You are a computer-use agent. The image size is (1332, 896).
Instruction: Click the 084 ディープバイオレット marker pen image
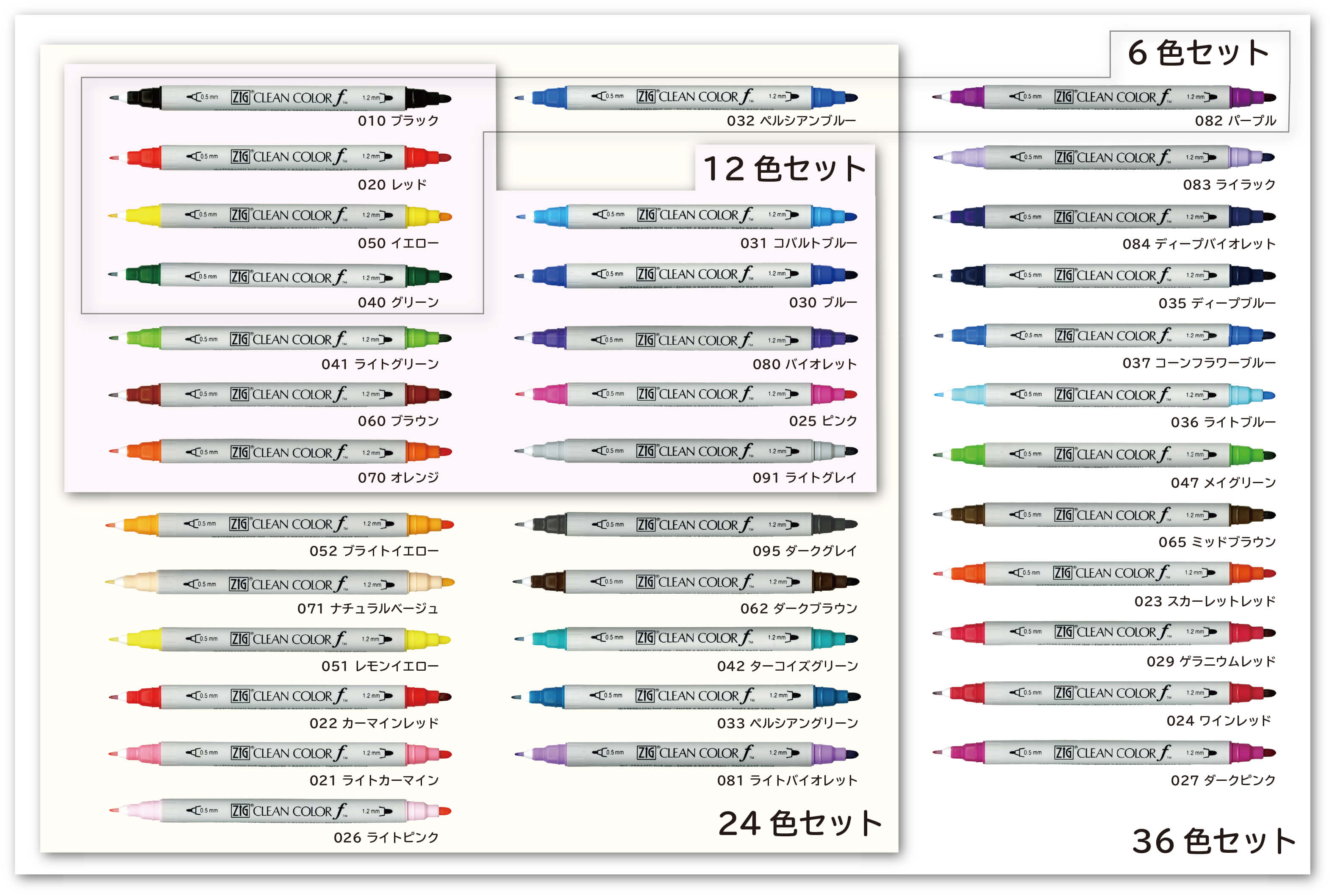pyautogui.click(x=1104, y=216)
